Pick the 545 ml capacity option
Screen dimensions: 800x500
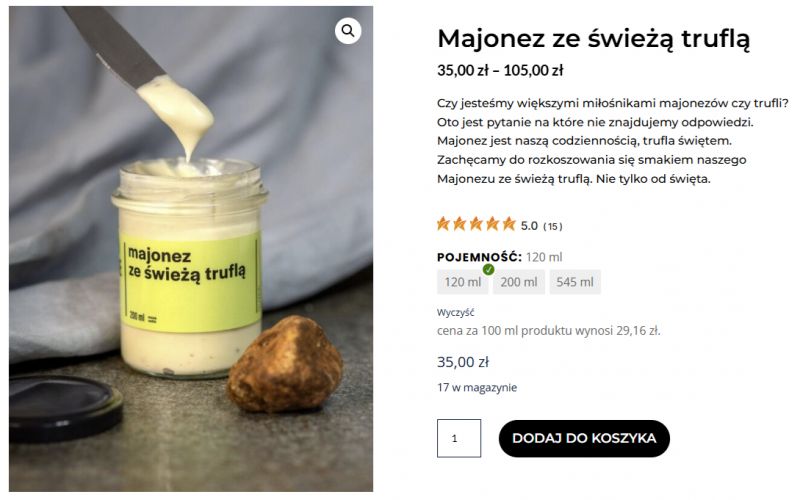tap(575, 282)
